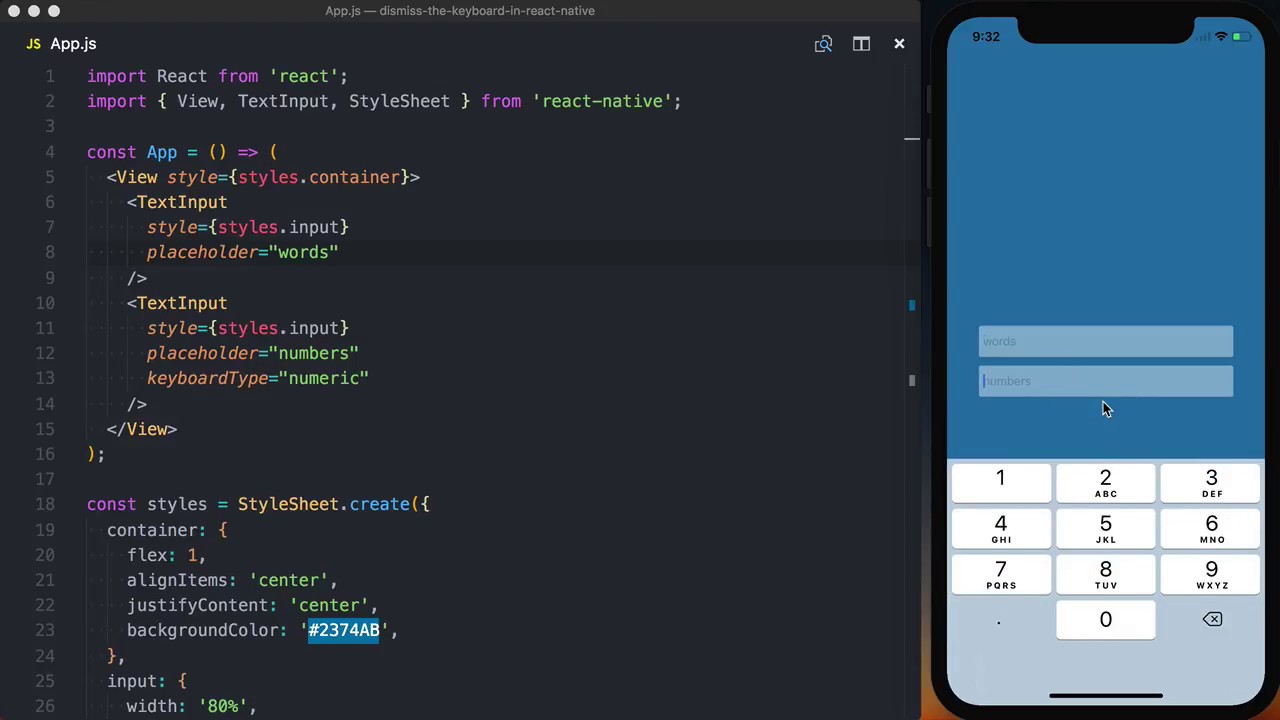The height and width of the screenshot is (720, 1280).
Task: Close the App.js editor with the X
Action: [899, 43]
